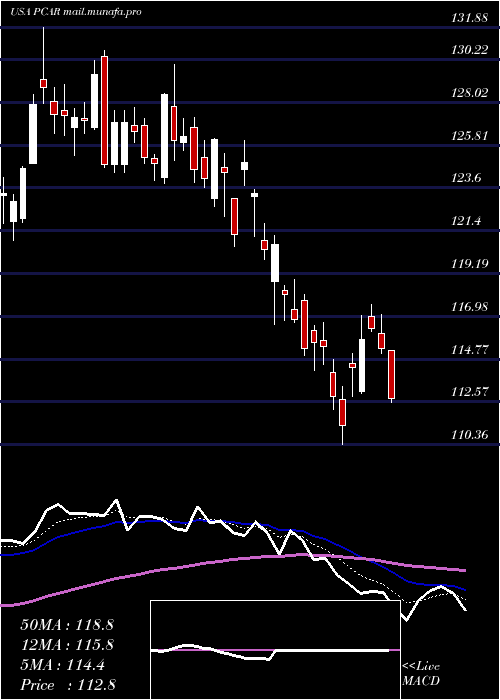This screenshot has height=700, width=500.
Task: Click the '50MA : 118.8' readout
Action: (67, 625)
